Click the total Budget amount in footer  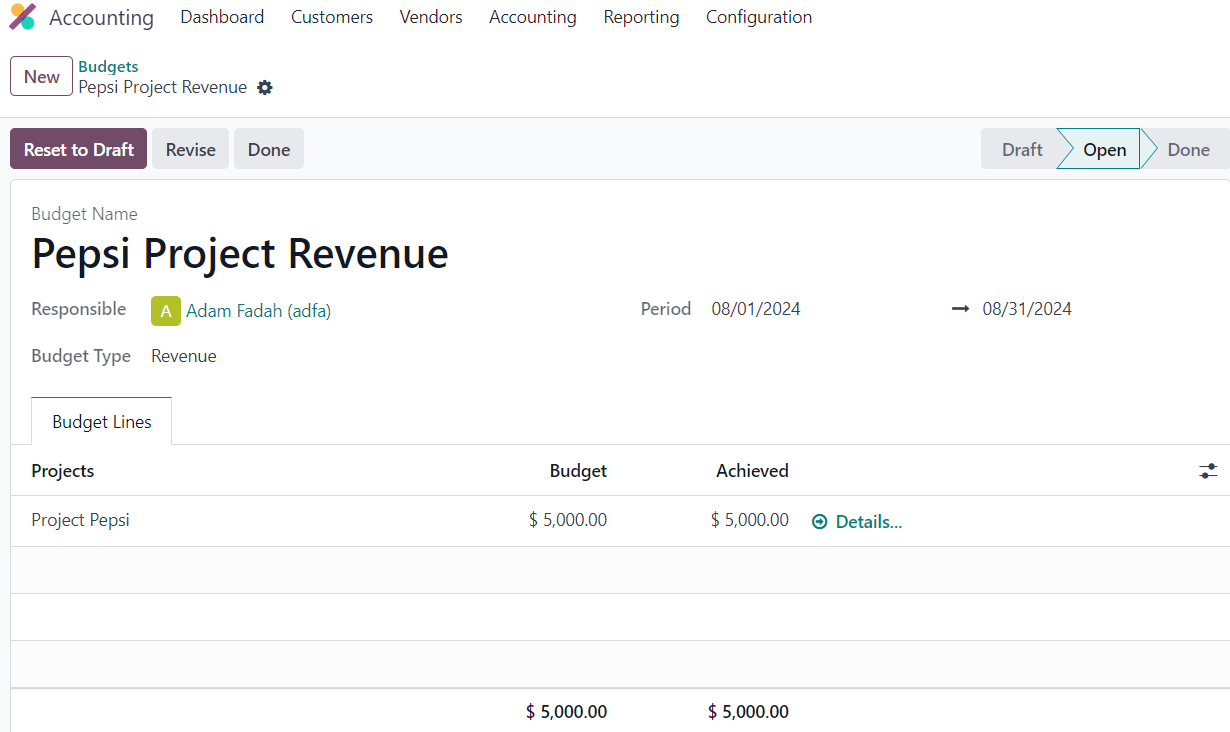pyautogui.click(x=566, y=712)
